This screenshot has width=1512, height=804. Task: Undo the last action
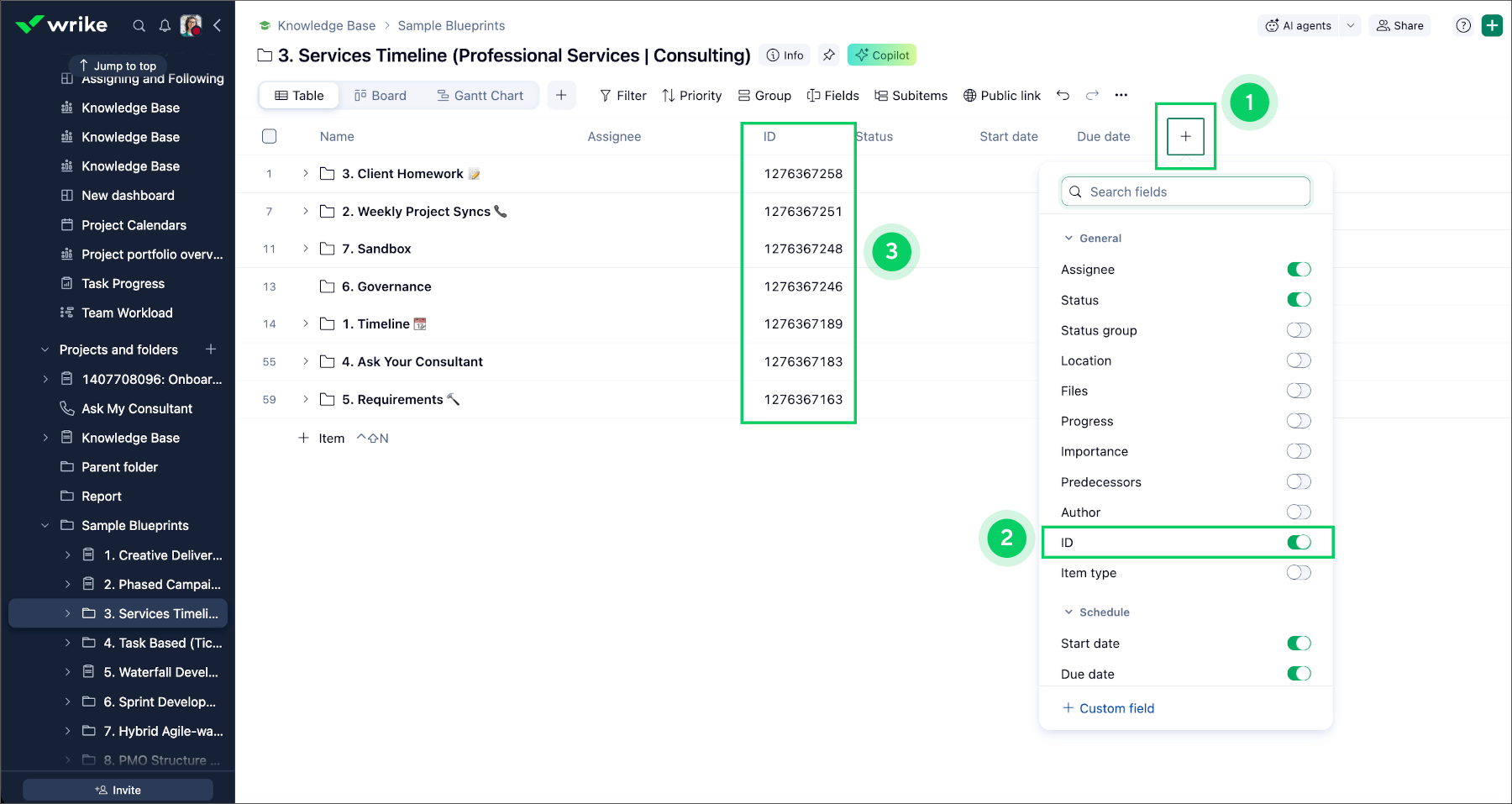(x=1063, y=96)
